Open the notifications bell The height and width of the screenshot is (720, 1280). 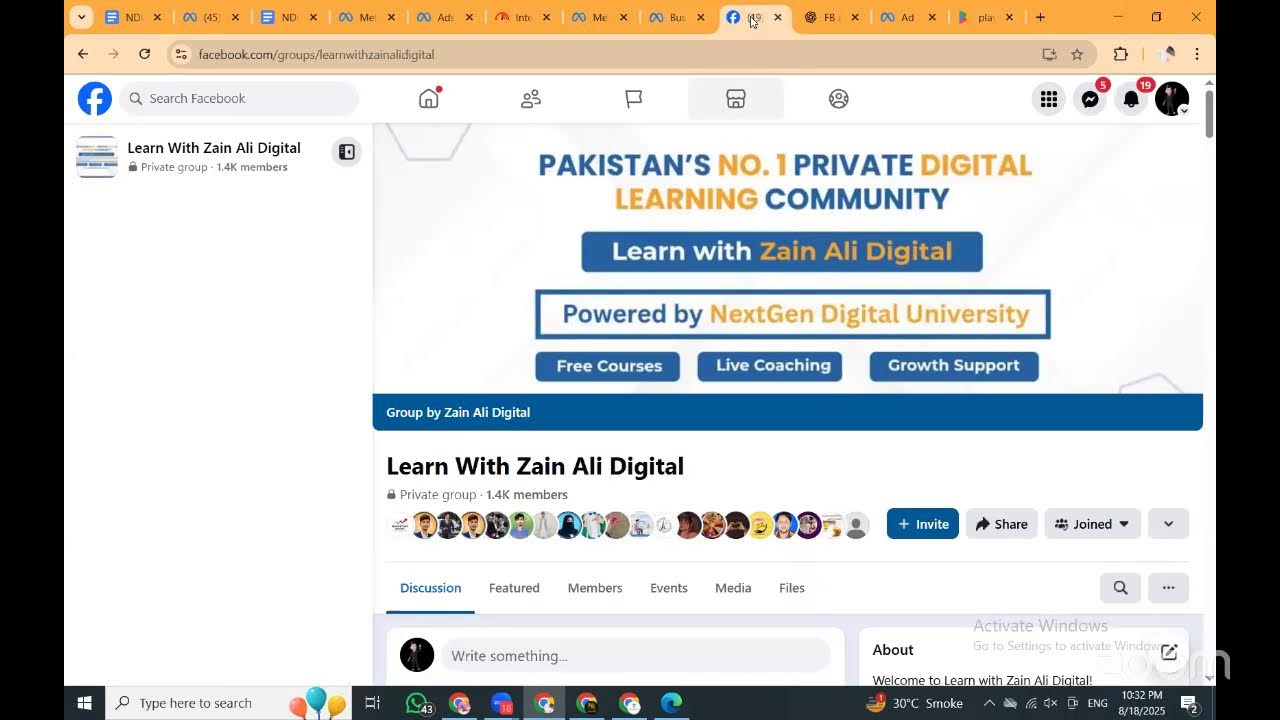pos(1131,99)
